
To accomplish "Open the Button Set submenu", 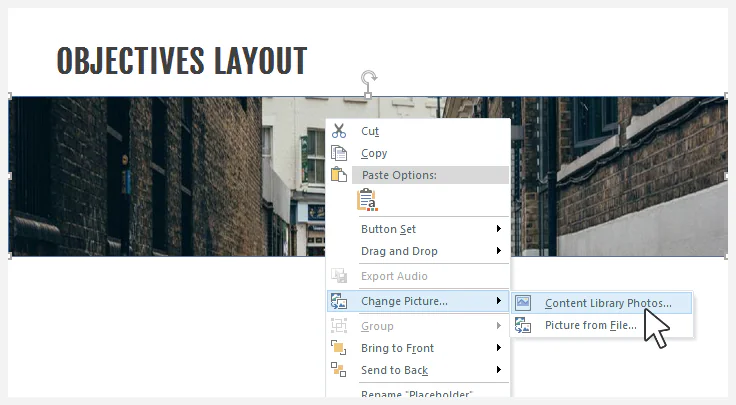I will point(418,229).
